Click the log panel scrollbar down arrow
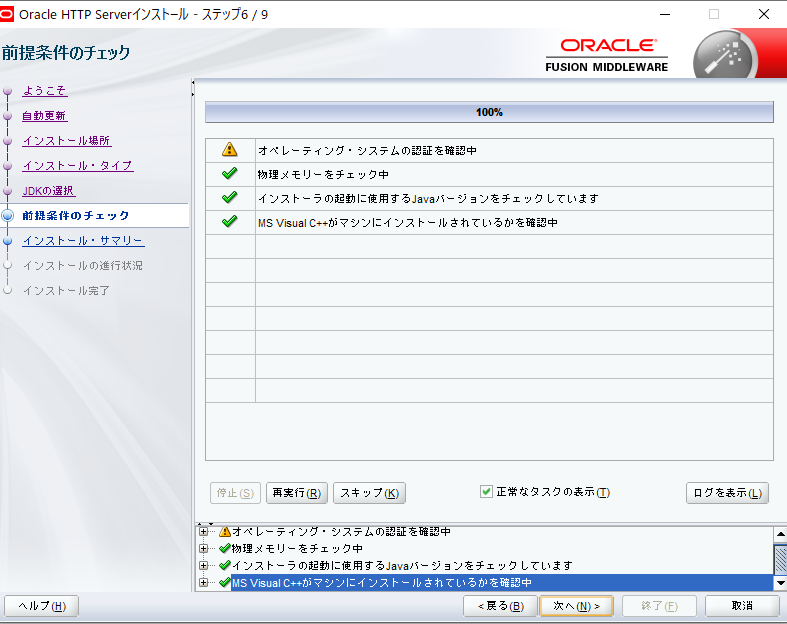The height and width of the screenshot is (624, 787). tap(780, 583)
